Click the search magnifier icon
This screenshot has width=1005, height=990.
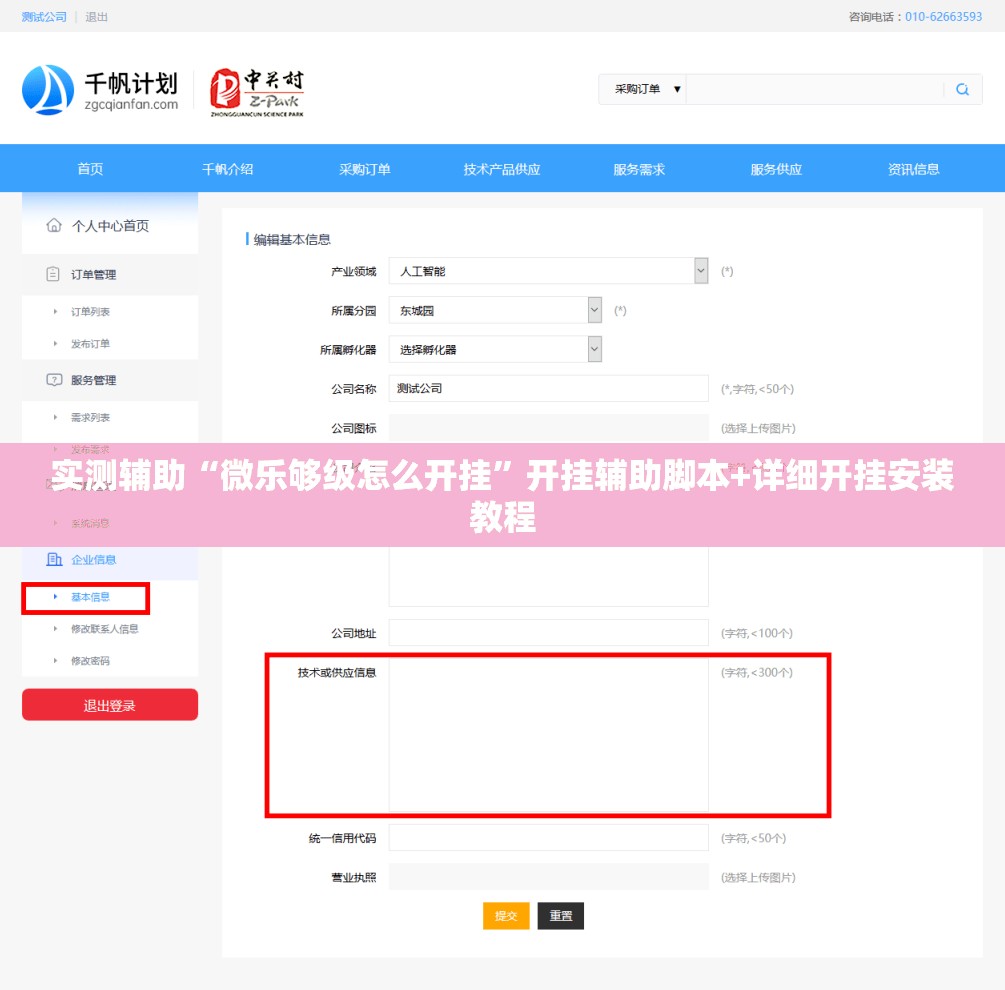962,89
